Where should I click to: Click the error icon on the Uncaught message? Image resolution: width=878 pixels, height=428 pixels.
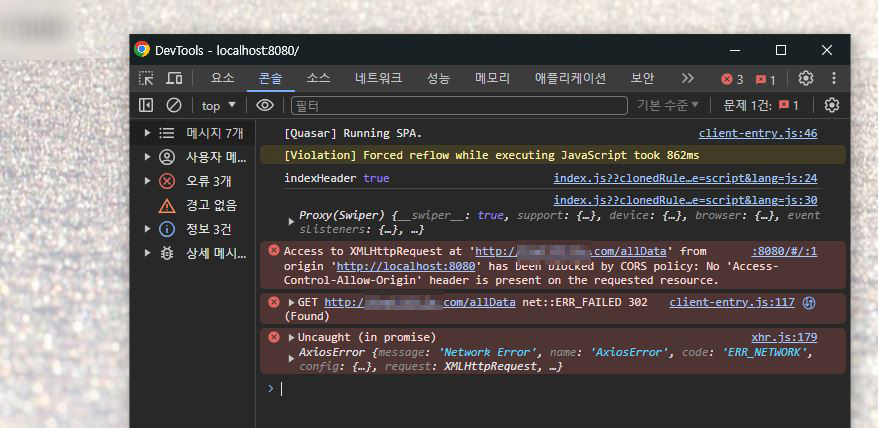274,337
